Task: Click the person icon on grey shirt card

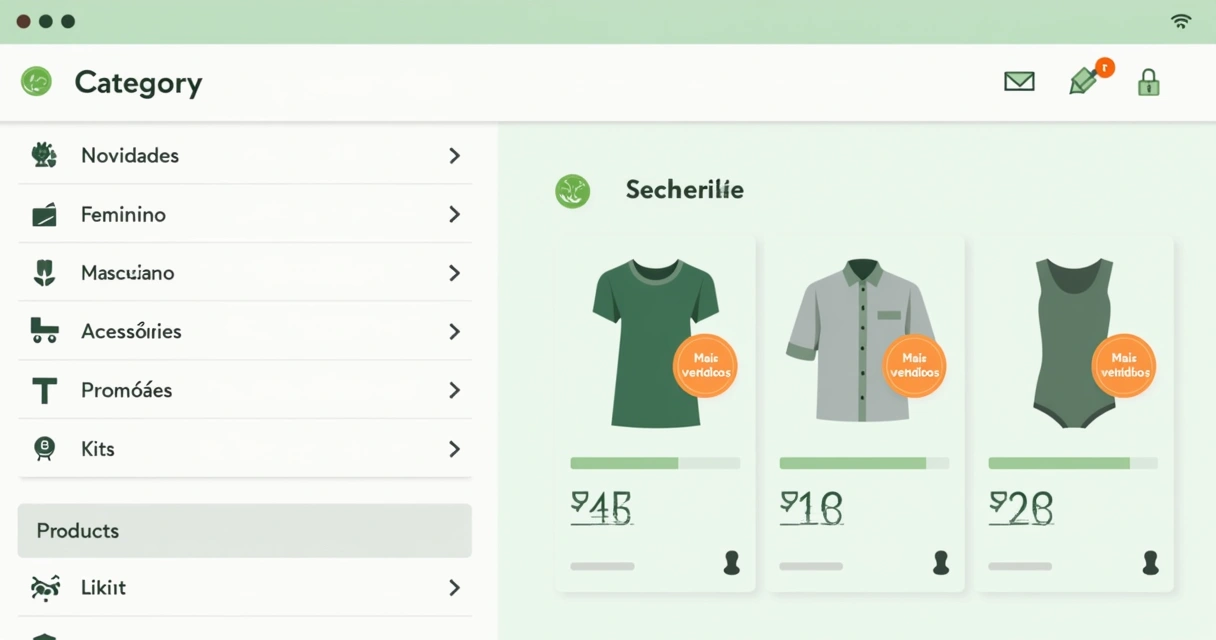Action: point(941,563)
